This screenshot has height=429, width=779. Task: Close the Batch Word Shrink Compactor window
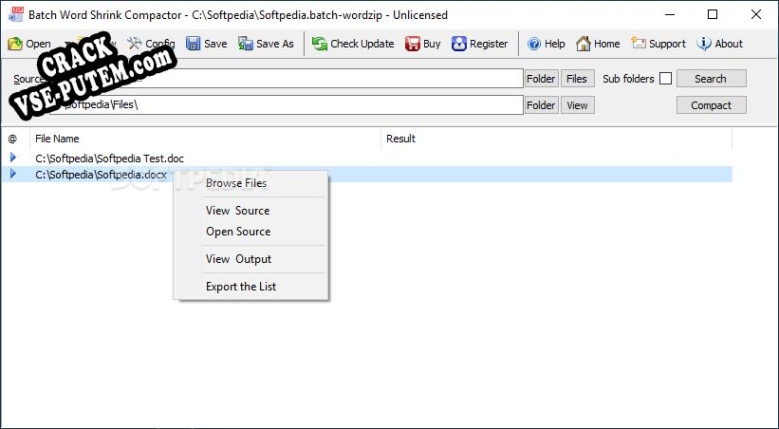[x=756, y=14]
